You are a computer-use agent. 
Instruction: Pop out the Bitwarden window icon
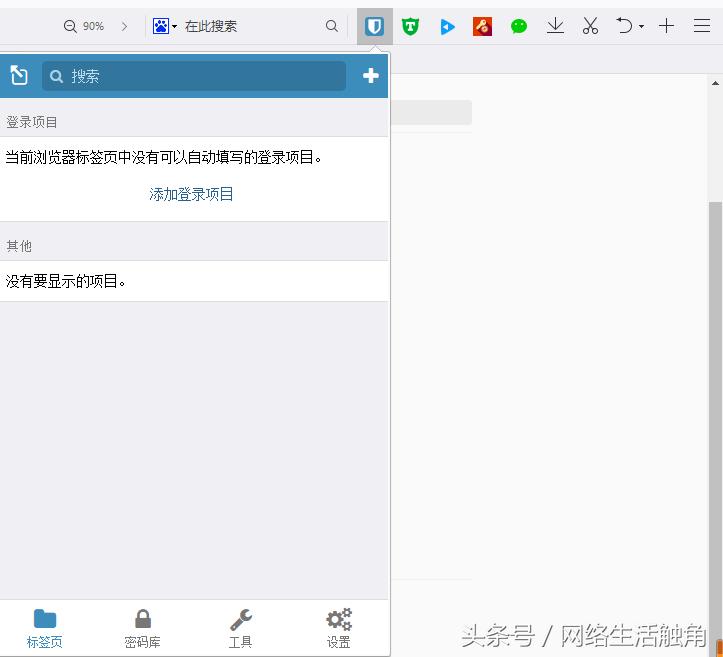pyautogui.click(x=19, y=75)
